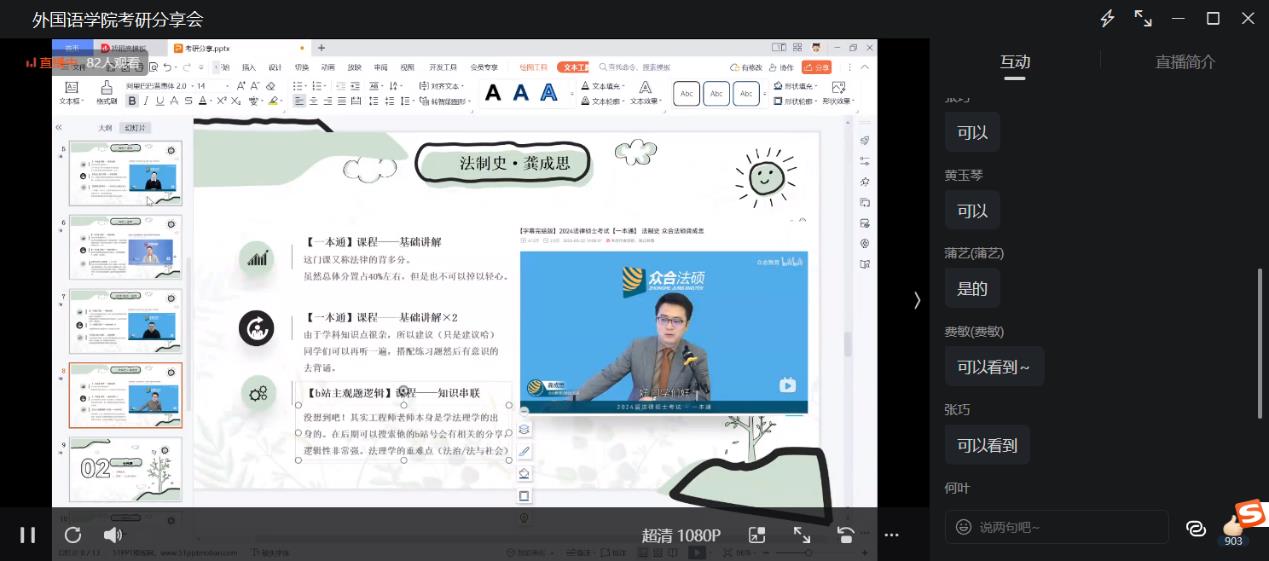Enter fullscreen video mode in player bar
Screen dimensions: 1269x561
tap(802, 535)
